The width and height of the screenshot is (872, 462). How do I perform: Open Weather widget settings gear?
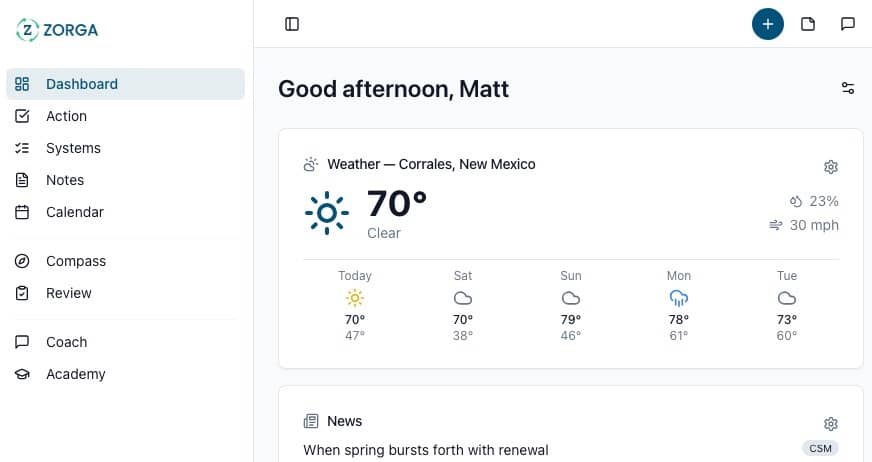pos(830,167)
